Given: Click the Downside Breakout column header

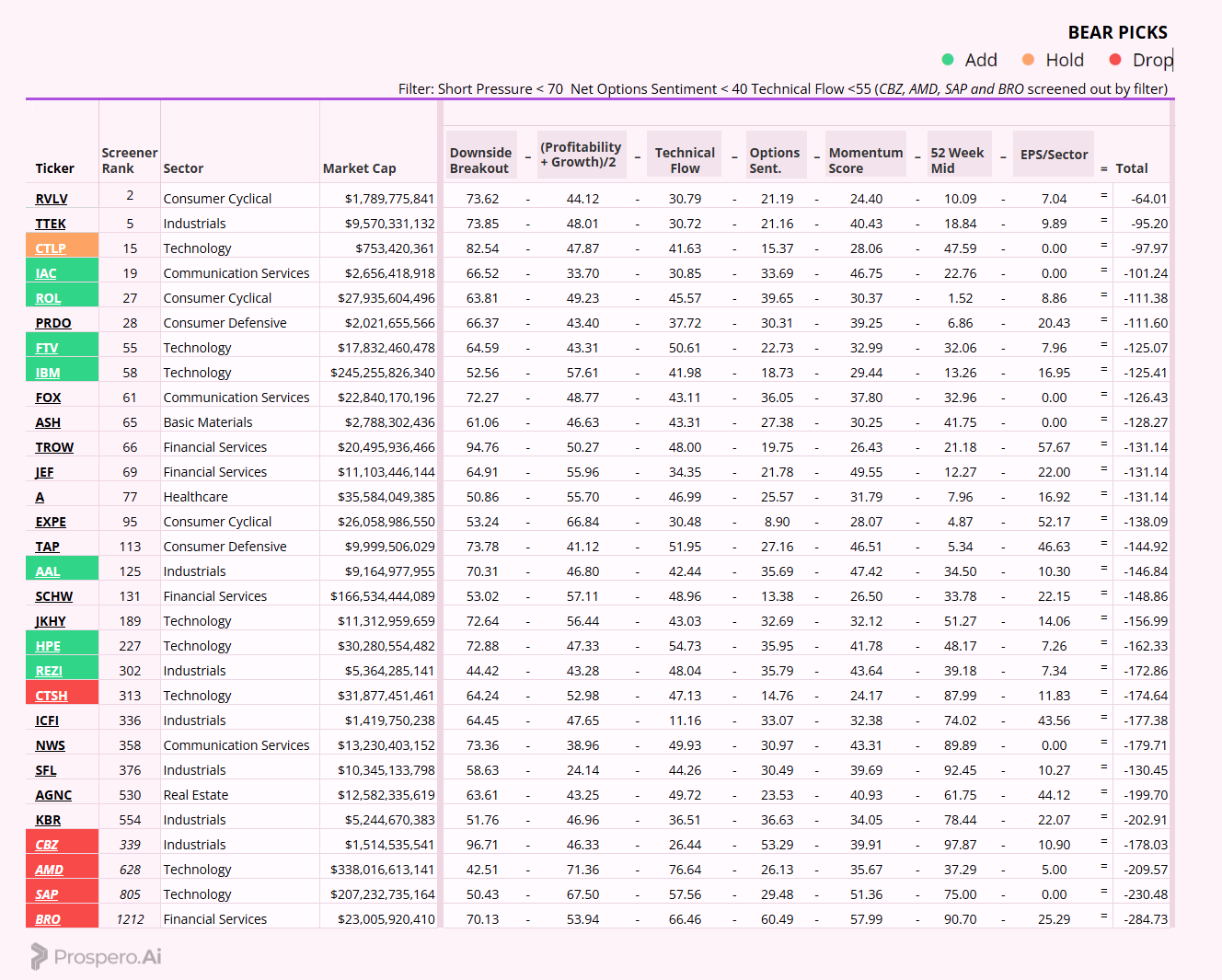Looking at the screenshot, I should point(480,160).
